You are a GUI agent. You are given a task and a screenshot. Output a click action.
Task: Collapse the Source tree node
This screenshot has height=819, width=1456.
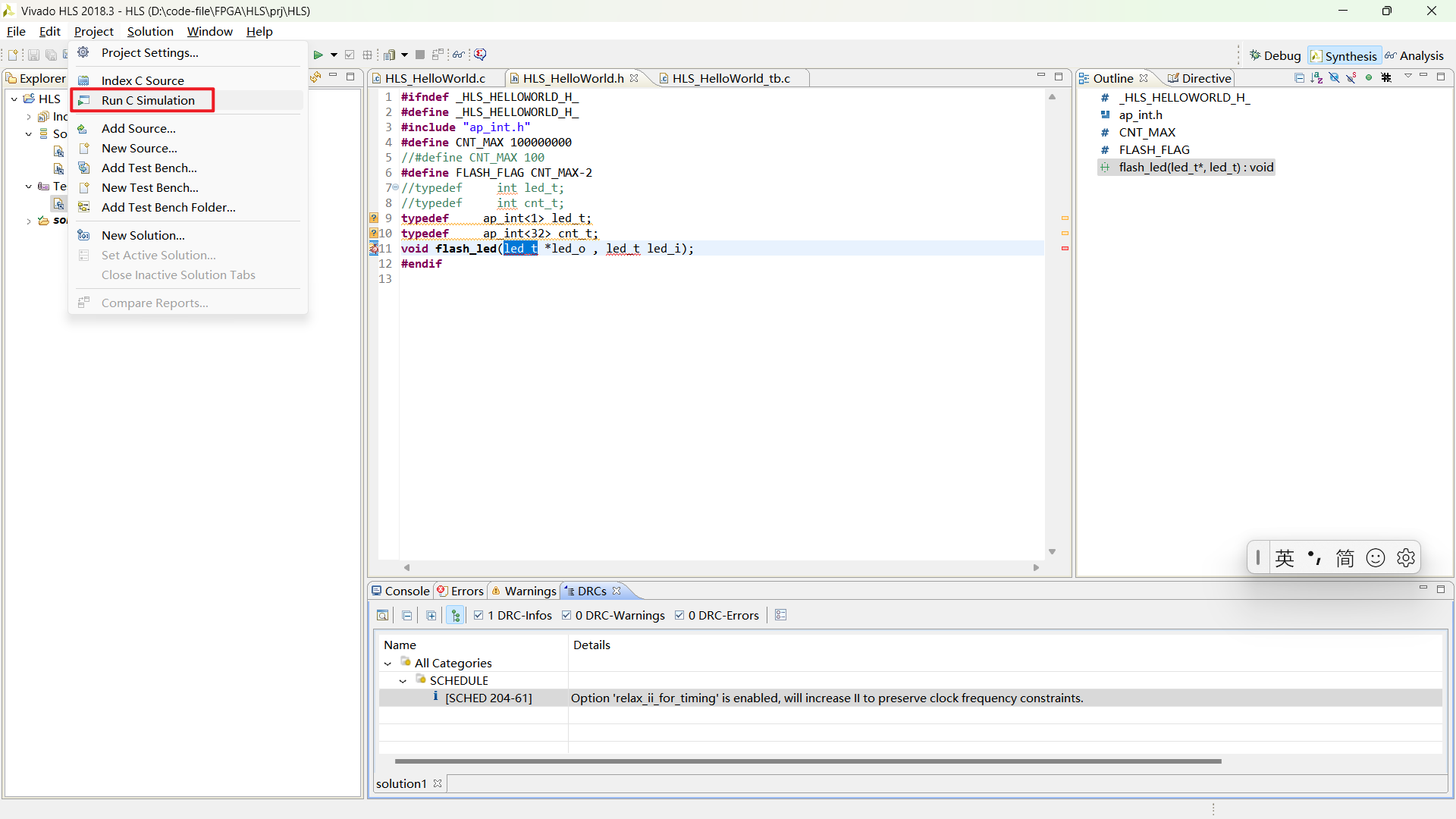point(29,133)
